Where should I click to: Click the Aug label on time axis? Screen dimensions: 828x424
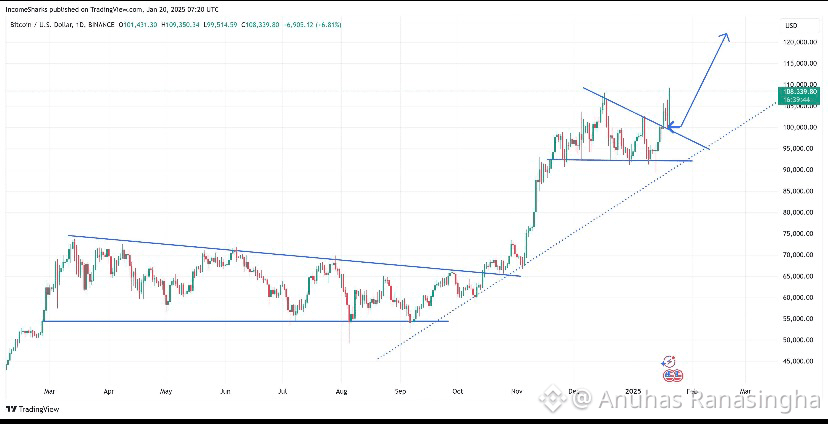pyautogui.click(x=342, y=392)
